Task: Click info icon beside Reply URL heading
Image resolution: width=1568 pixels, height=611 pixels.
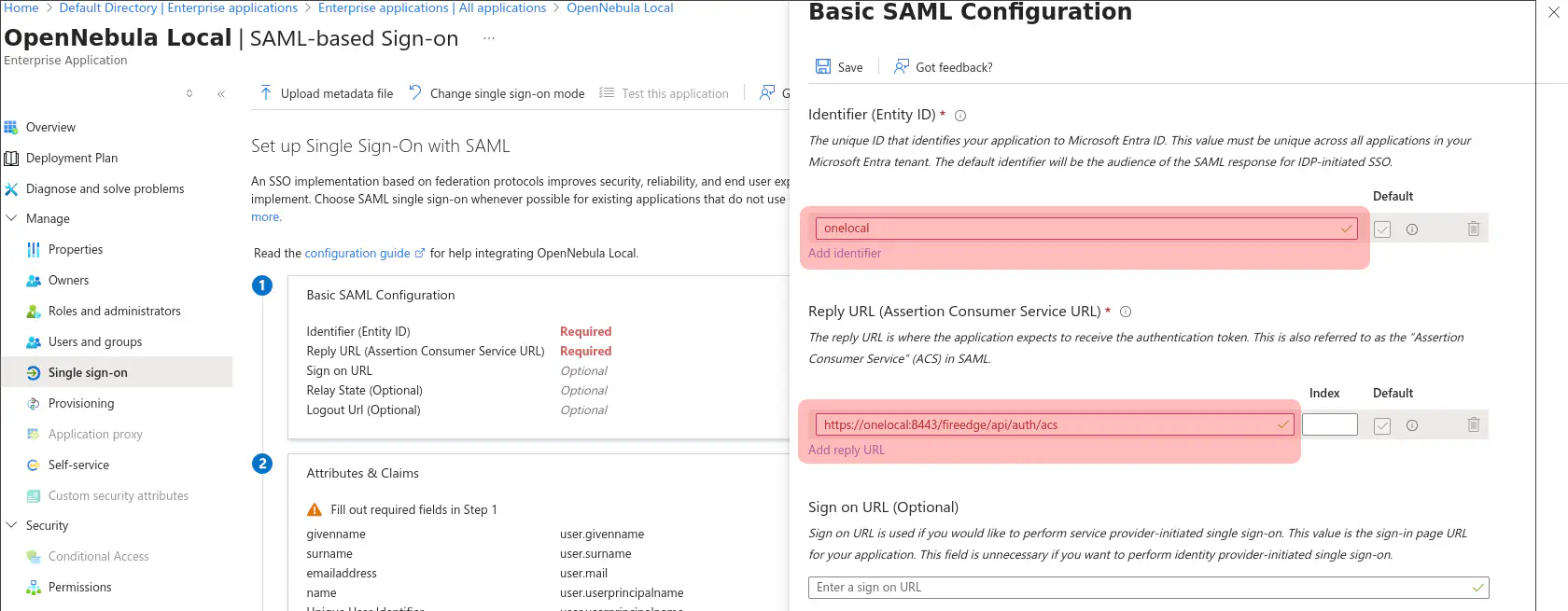Action: (1126, 312)
